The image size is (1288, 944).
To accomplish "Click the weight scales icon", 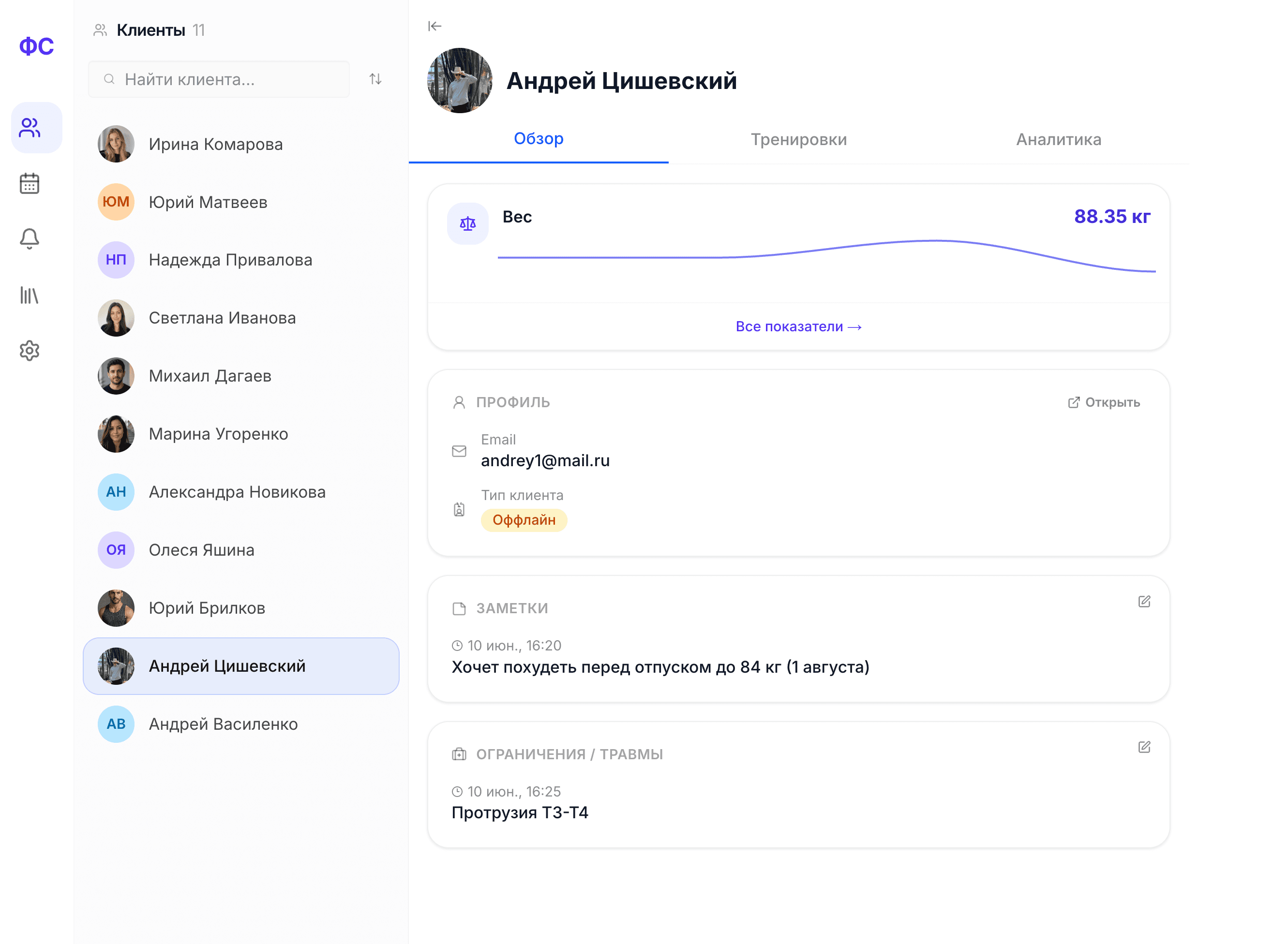I will (467, 224).
